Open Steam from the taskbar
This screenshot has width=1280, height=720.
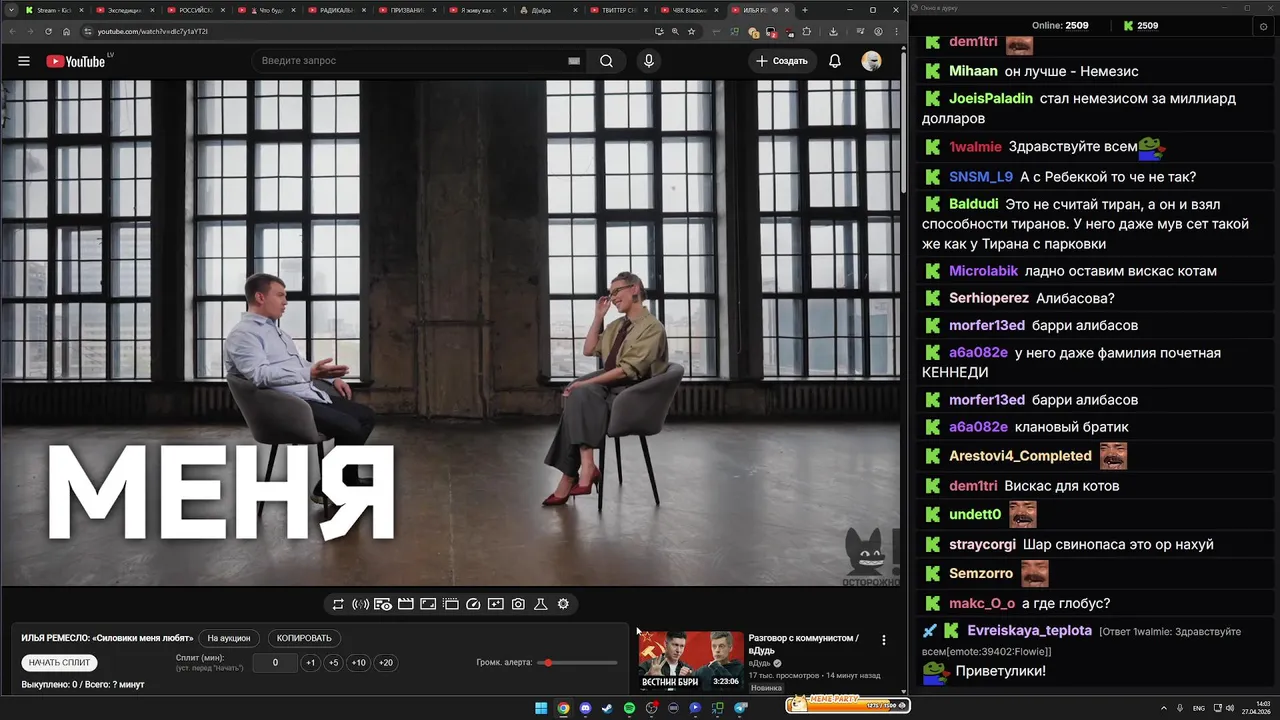[607, 708]
